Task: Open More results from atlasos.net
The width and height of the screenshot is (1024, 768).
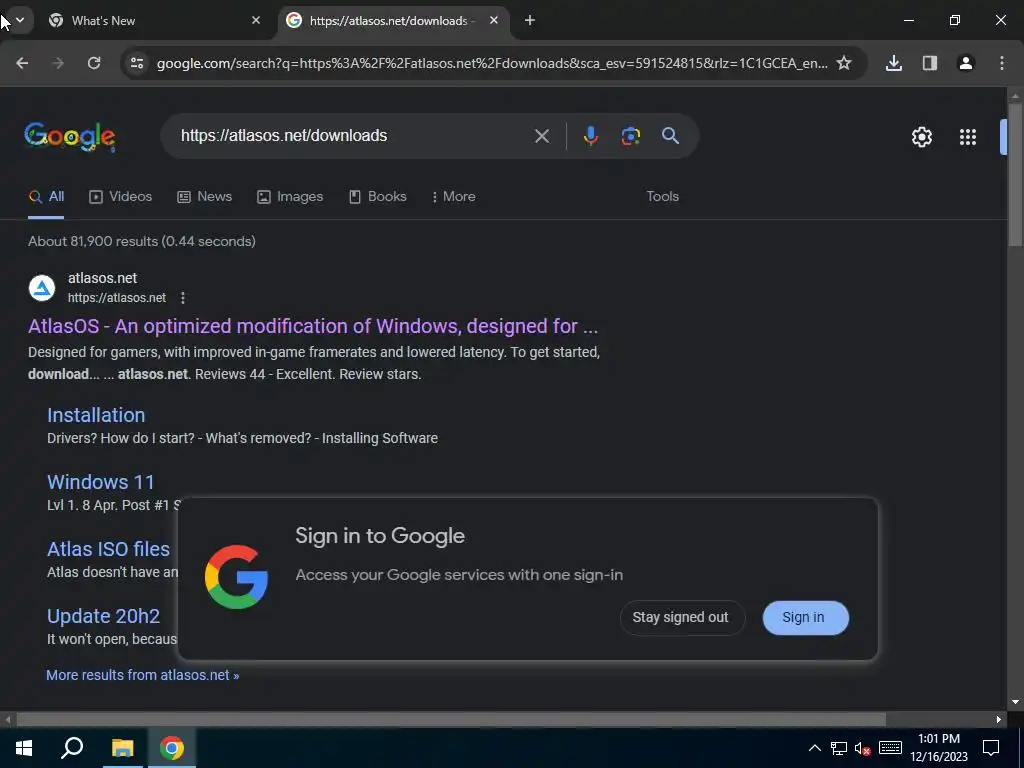Action: [142, 675]
